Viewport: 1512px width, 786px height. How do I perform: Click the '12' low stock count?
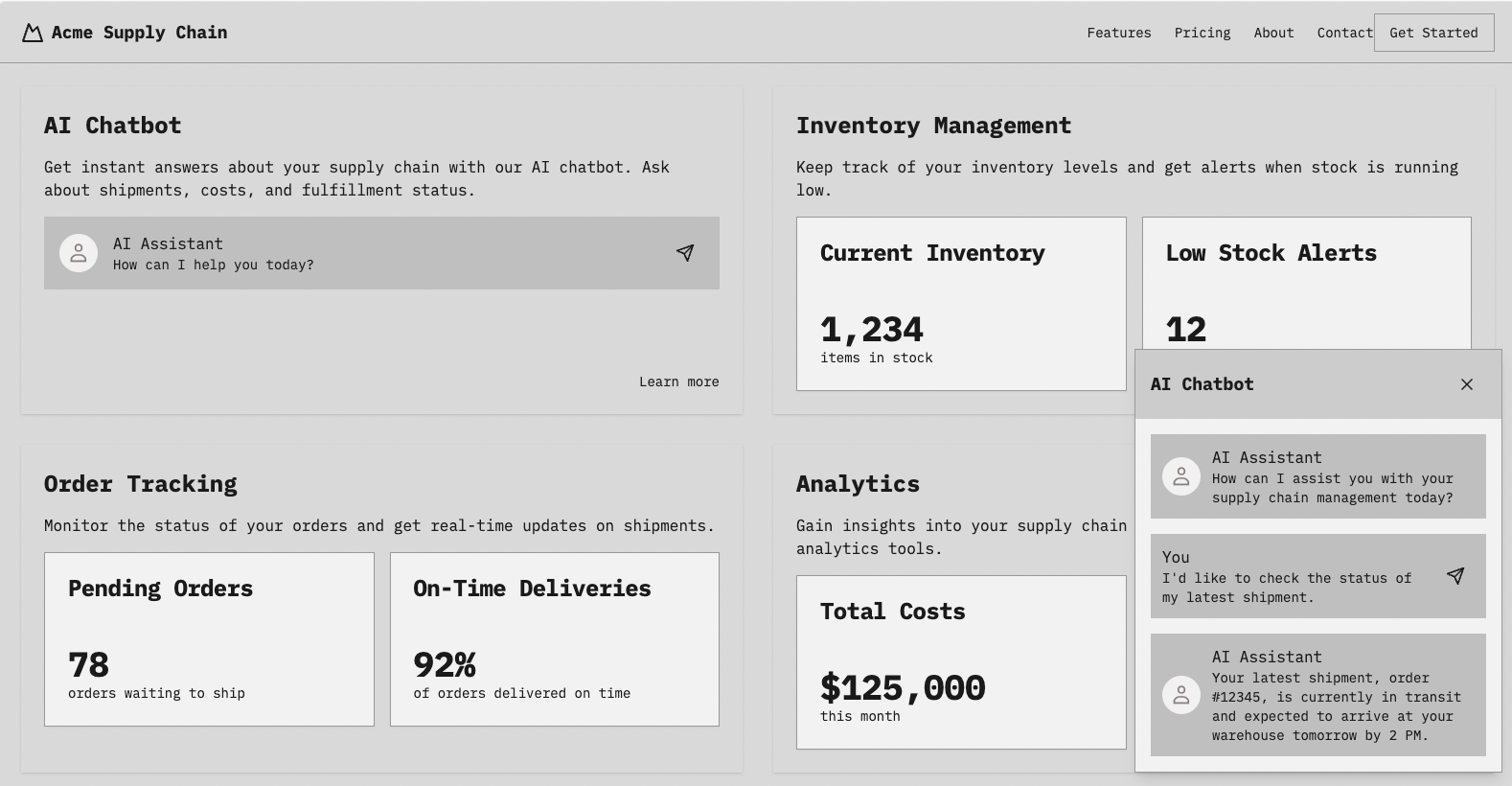(1186, 330)
